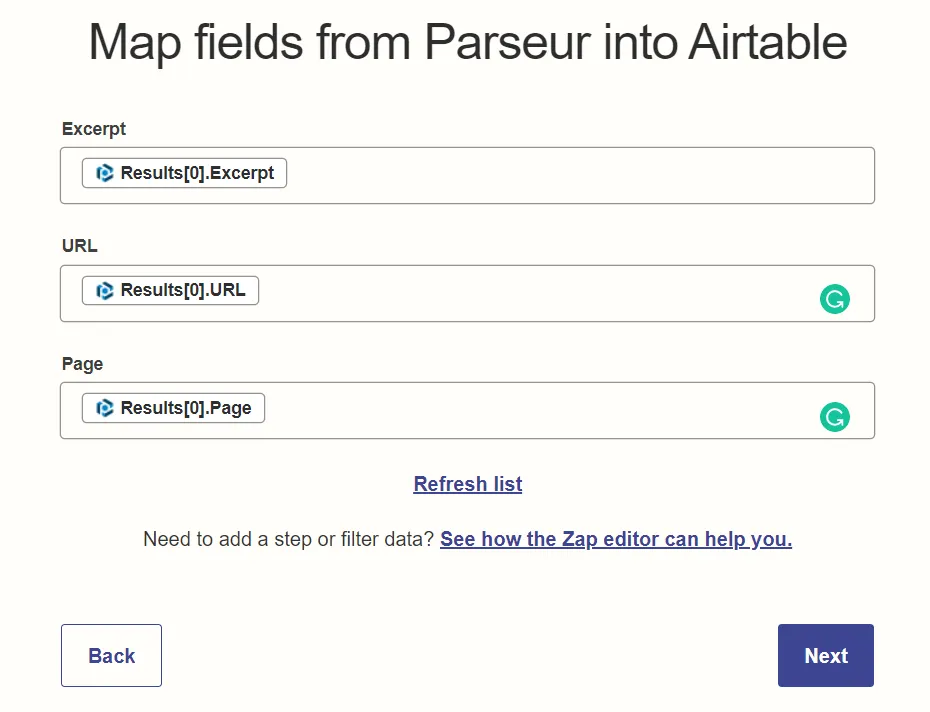The width and height of the screenshot is (930, 712).
Task: Click the Grammarly icon in the Page field
Action: click(x=835, y=417)
